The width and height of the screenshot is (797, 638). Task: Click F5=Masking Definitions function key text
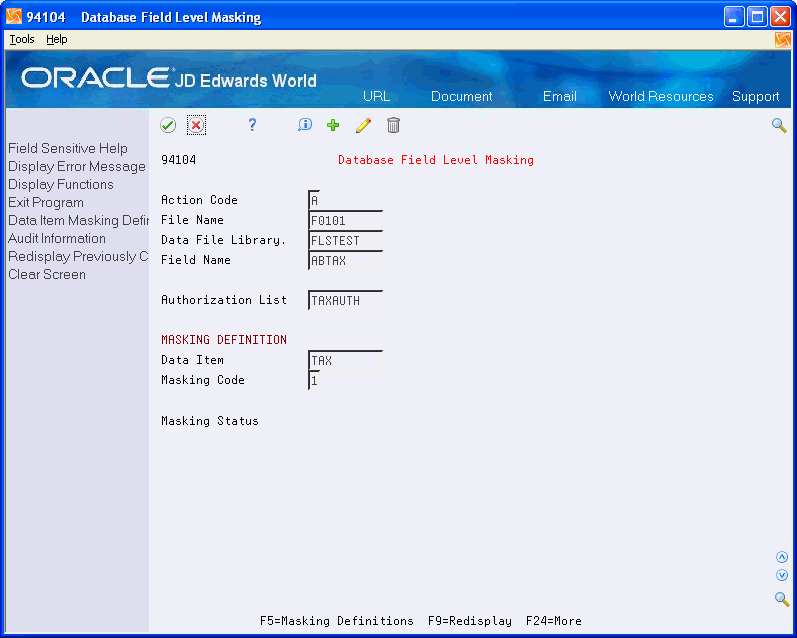(x=336, y=621)
